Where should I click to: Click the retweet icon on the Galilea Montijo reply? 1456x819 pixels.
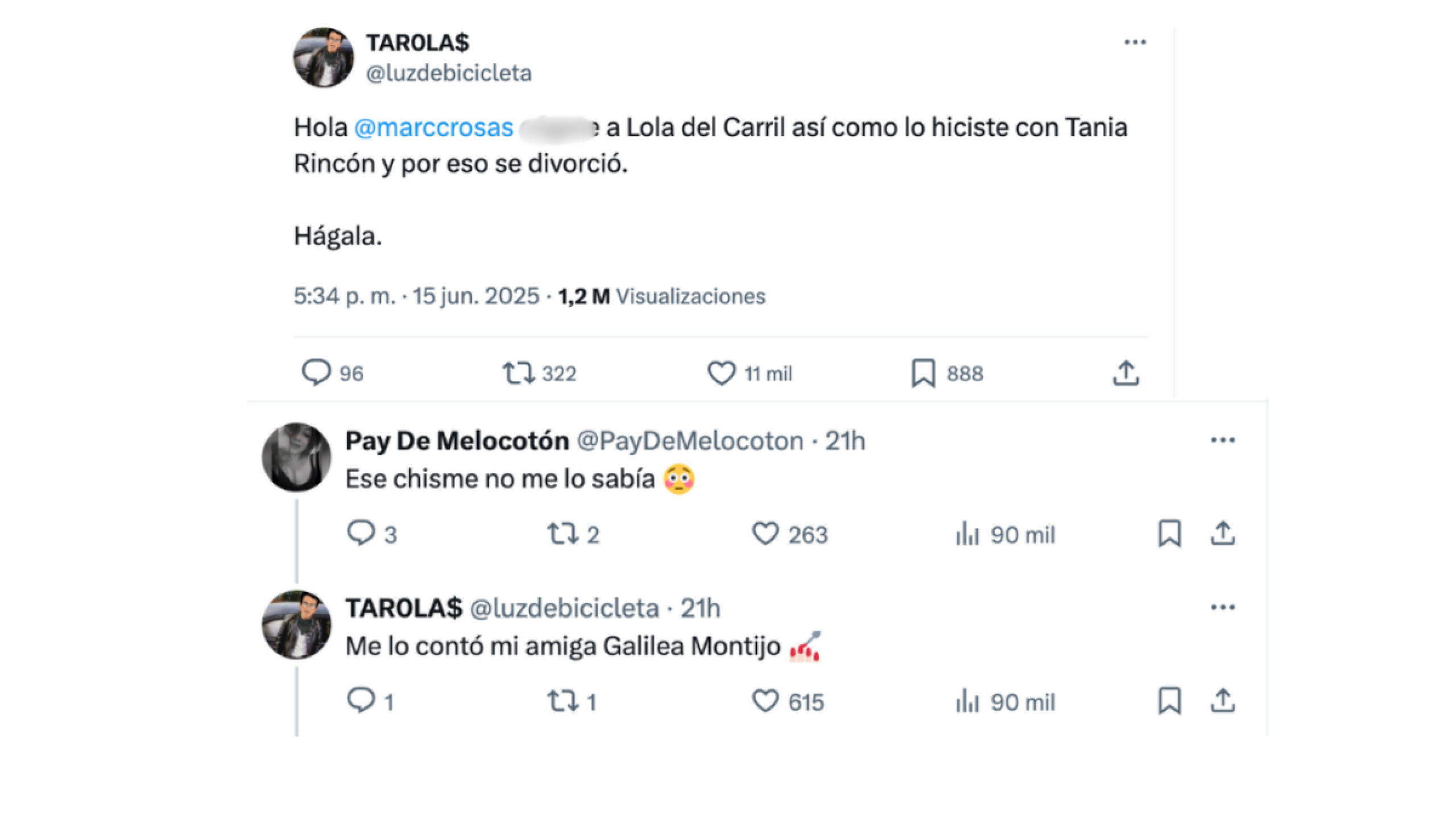(x=563, y=702)
